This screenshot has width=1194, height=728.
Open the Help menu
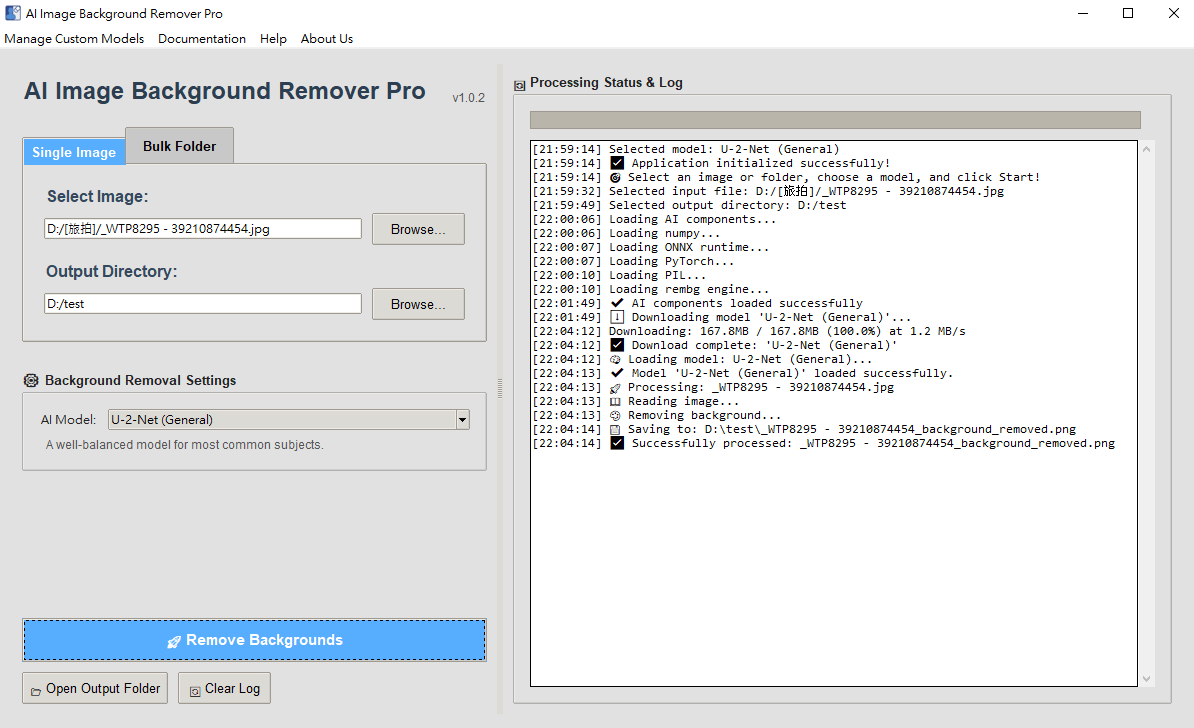point(273,39)
